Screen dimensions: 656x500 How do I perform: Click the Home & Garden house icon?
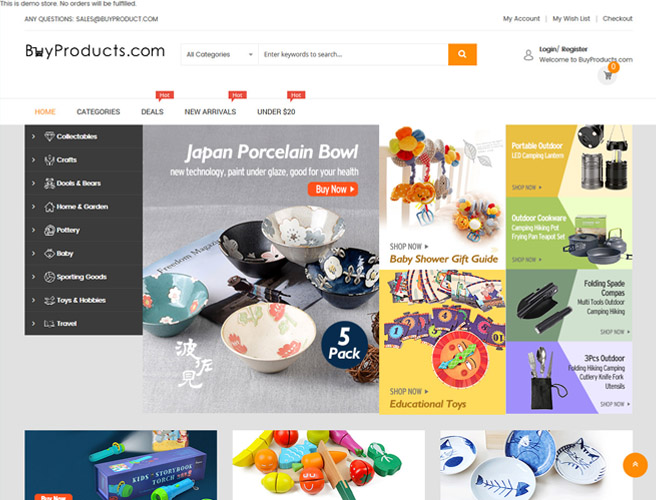click(49, 207)
